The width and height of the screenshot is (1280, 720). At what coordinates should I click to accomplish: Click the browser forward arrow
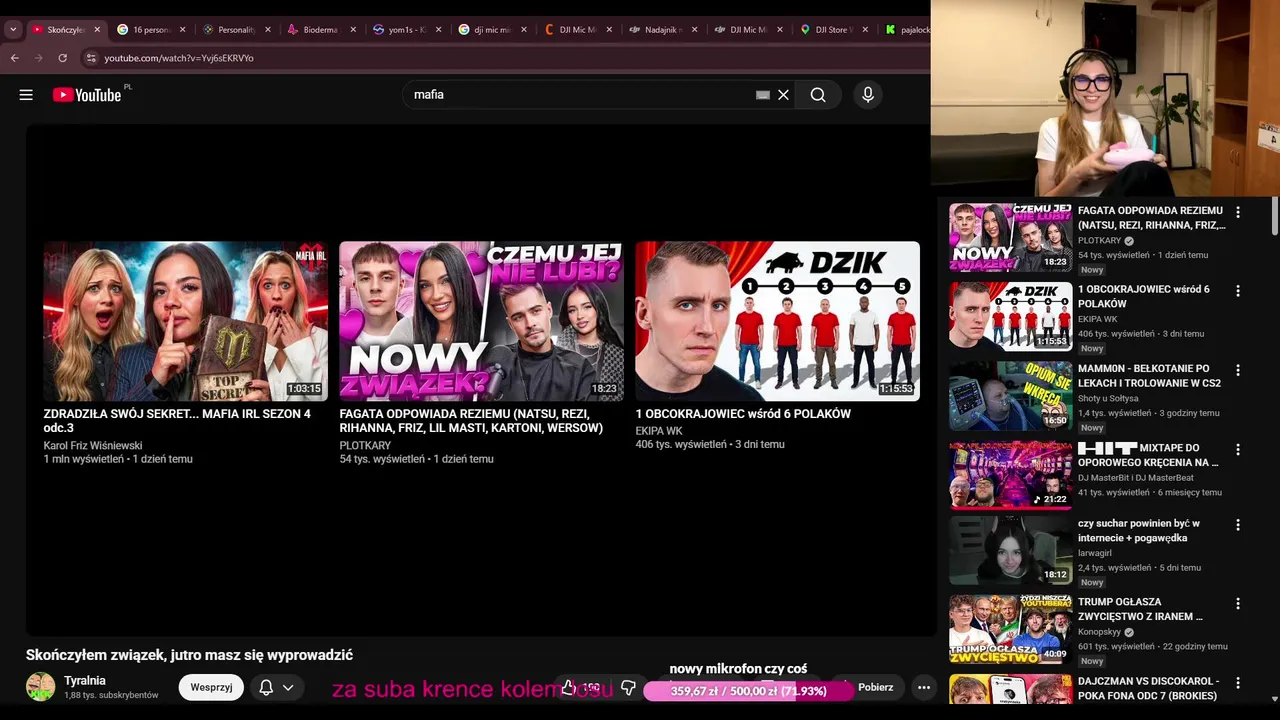point(39,58)
